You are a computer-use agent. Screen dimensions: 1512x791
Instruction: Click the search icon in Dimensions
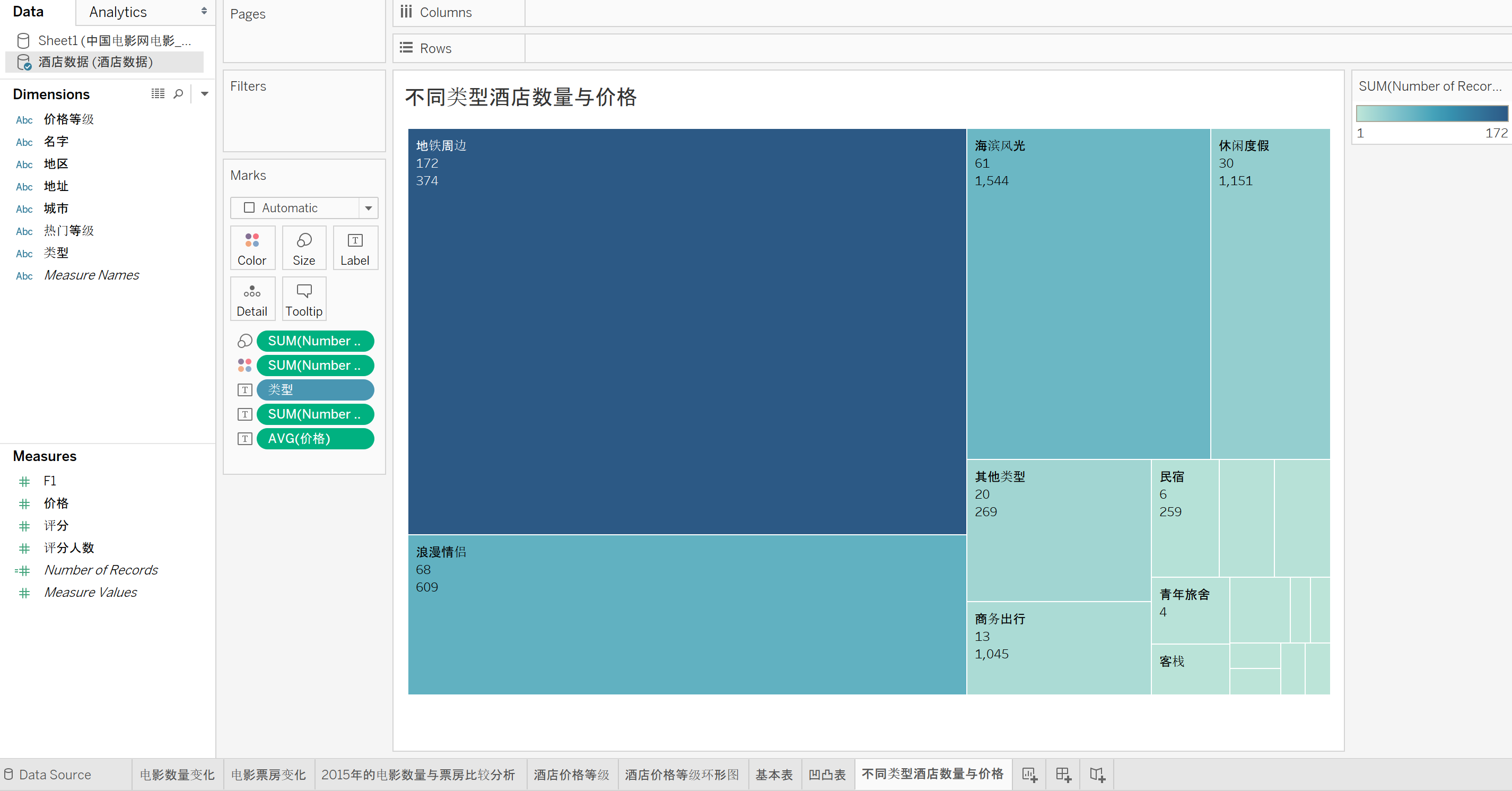pos(178,94)
